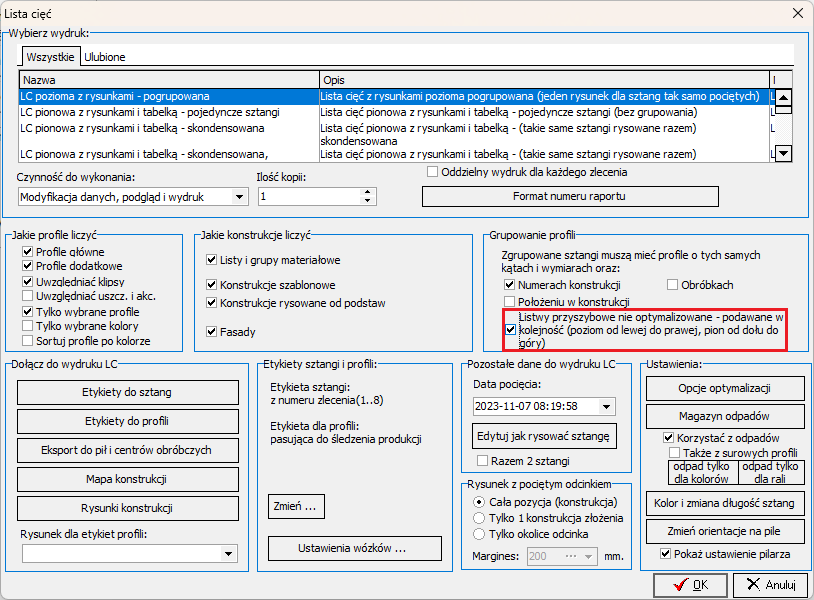Click the OK button with red checkmark
This screenshot has height=600, width=814.
tap(690, 585)
